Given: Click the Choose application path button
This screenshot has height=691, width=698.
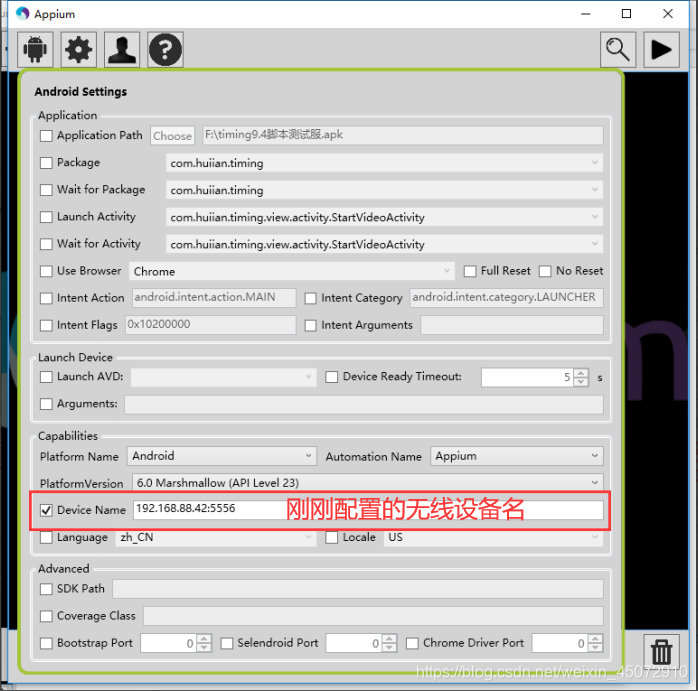Looking at the screenshot, I should pos(172,136).
